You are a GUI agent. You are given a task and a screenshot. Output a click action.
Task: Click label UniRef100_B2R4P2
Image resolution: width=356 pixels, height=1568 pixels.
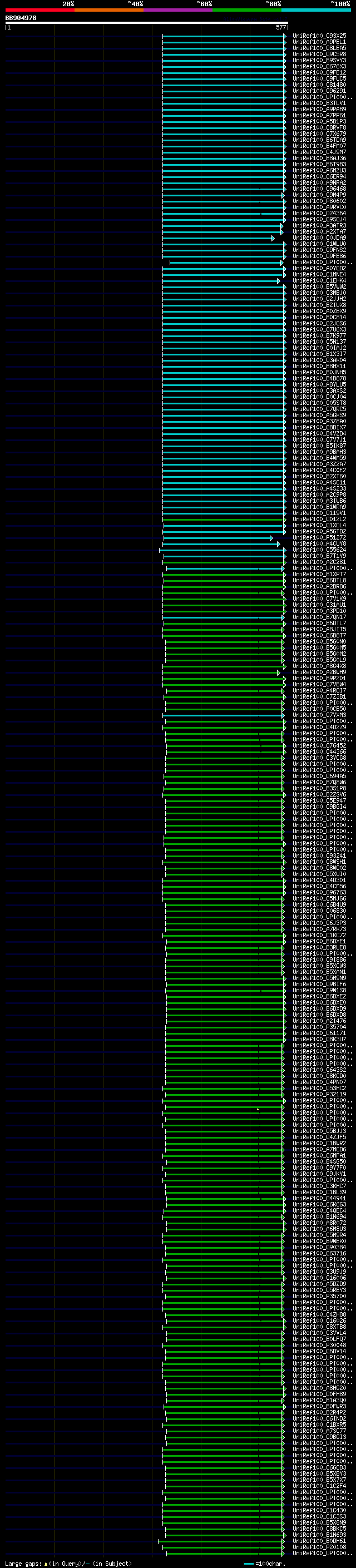click(319, 1413)
